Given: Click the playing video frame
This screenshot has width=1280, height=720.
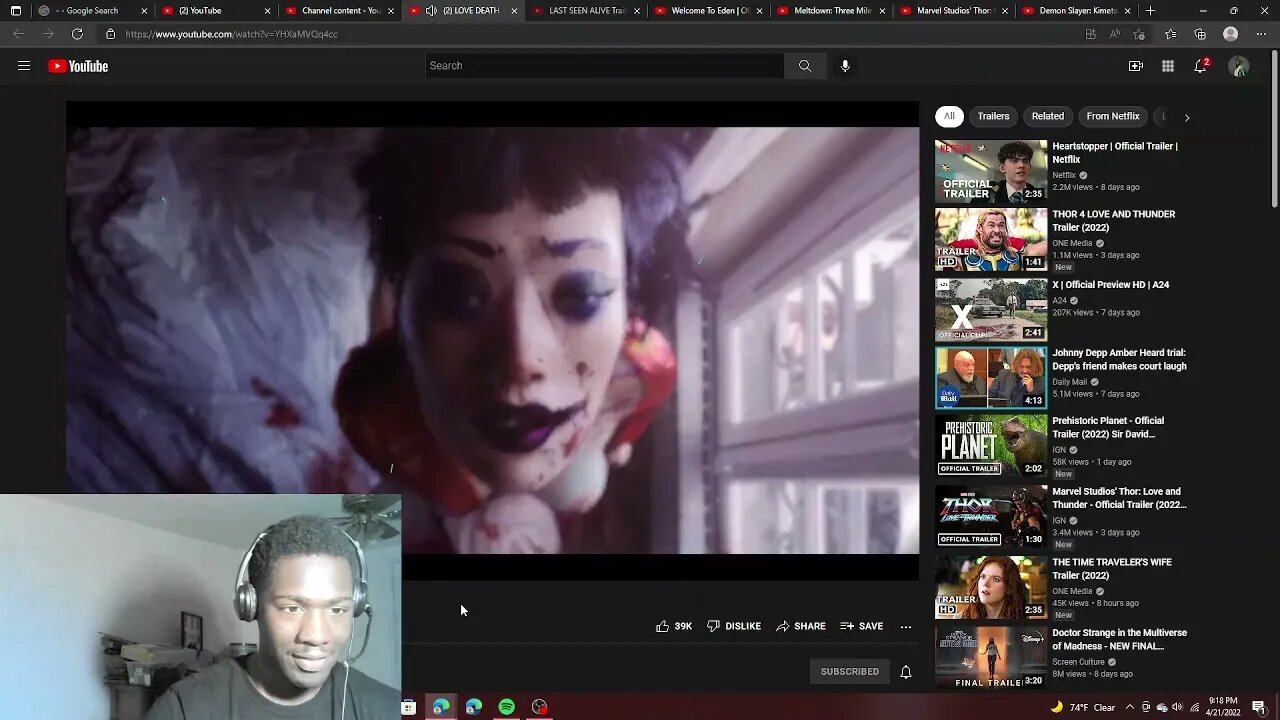Looking at the screenshot, I should click(492, 340).
